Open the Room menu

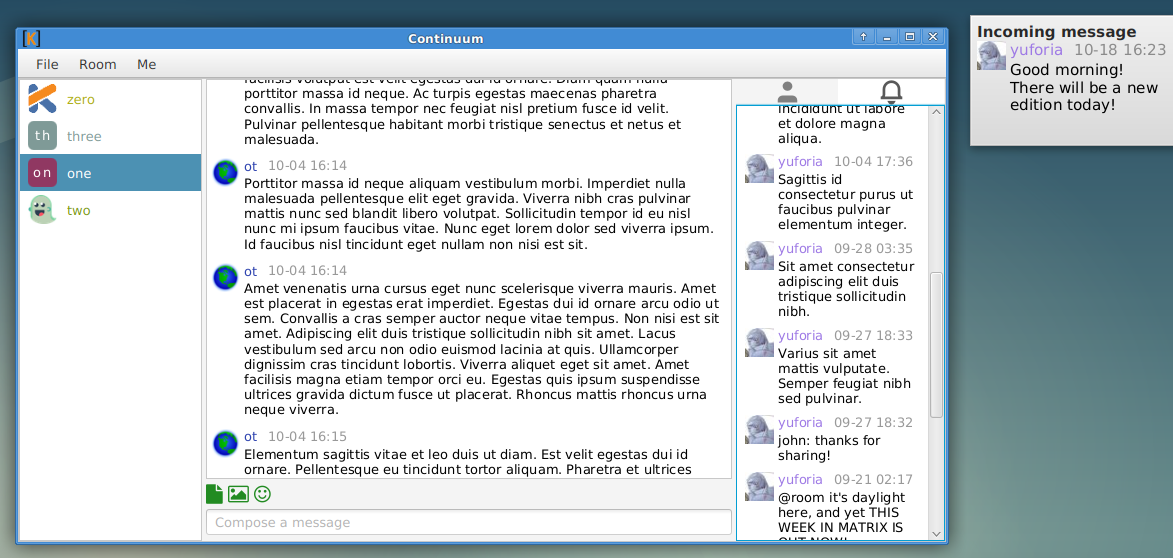[98, 64]
